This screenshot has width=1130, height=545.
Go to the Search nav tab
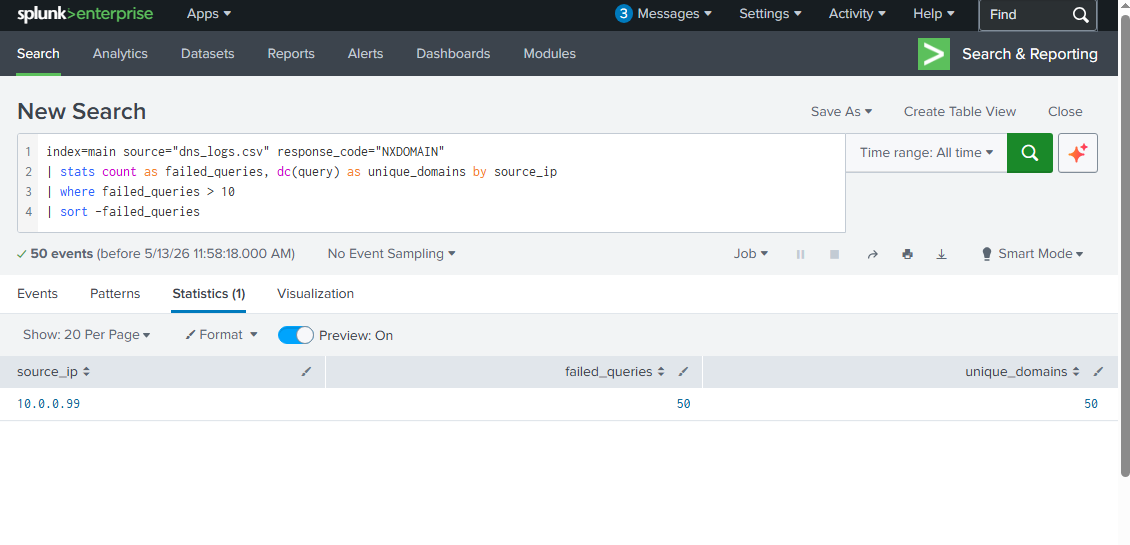(38, 54)
